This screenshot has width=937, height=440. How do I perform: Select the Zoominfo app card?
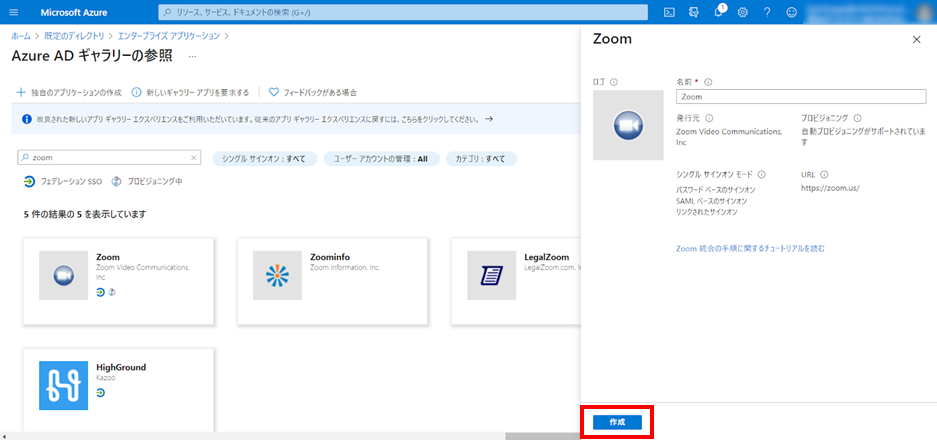332,282
